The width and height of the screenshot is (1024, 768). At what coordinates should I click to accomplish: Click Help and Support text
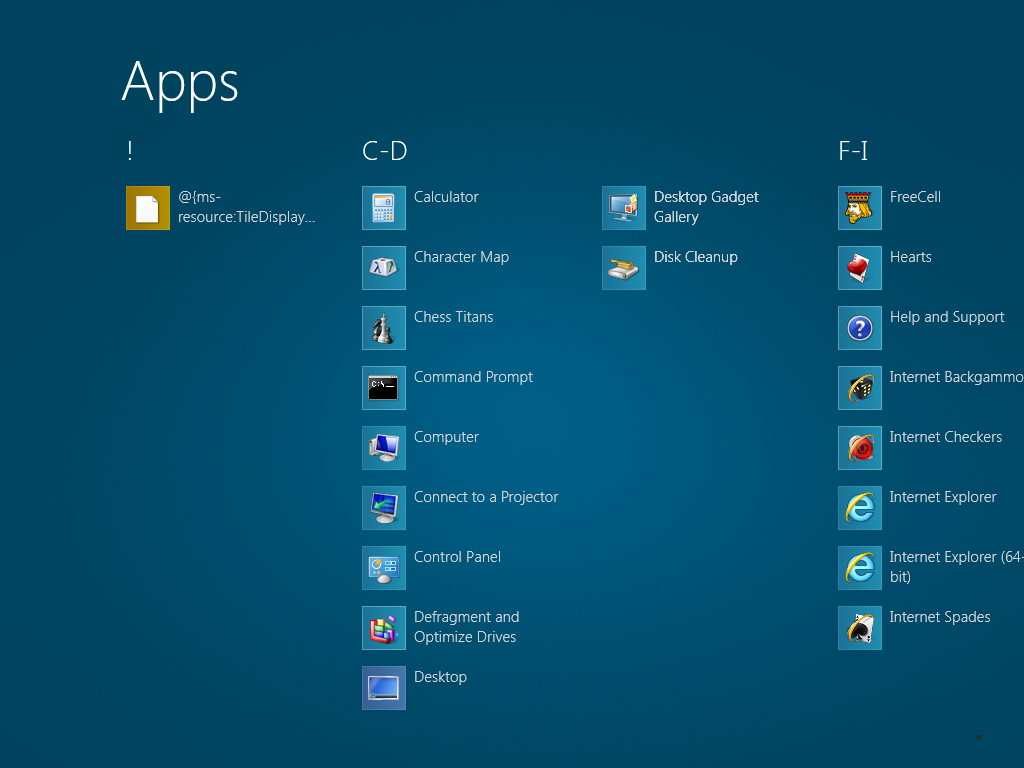947,317
